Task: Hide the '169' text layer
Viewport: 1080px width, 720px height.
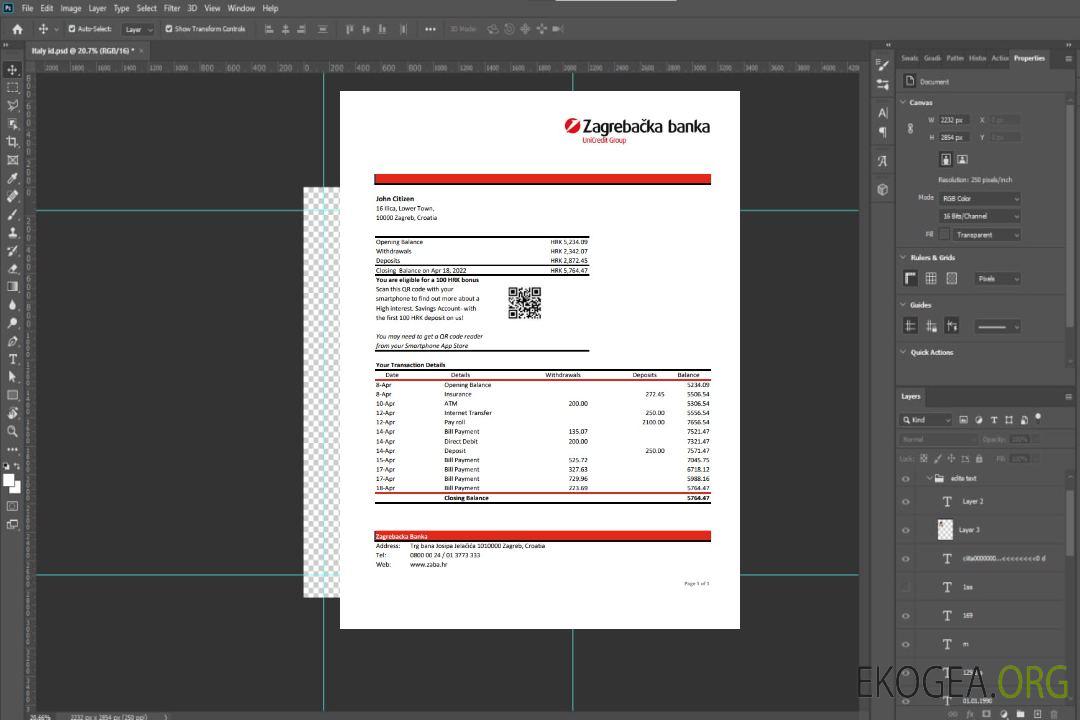Action: 906,617
